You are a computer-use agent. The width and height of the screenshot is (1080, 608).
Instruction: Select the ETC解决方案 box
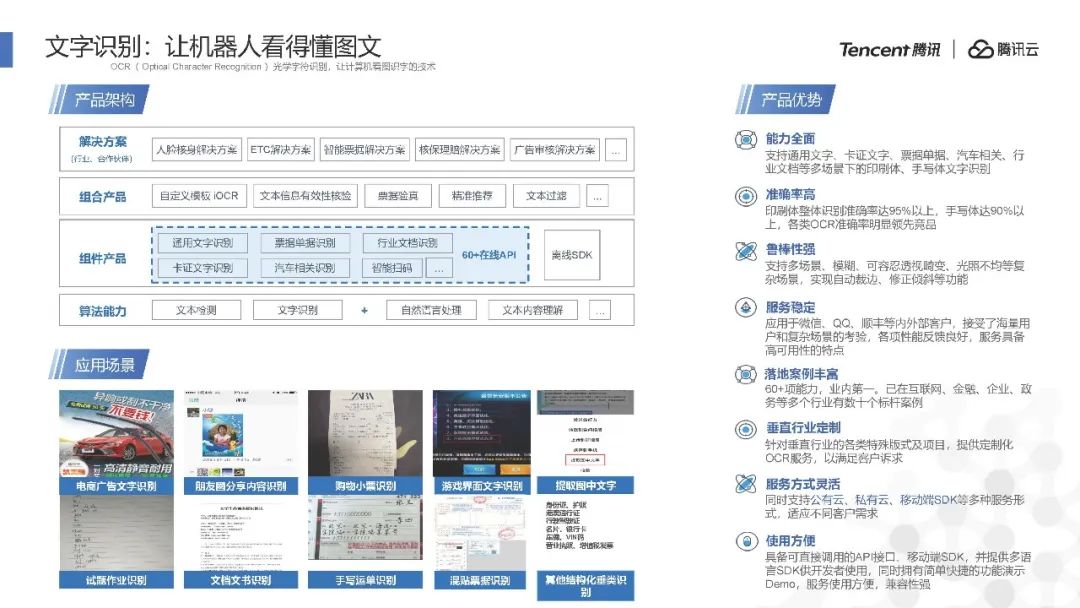click(280, 149)
